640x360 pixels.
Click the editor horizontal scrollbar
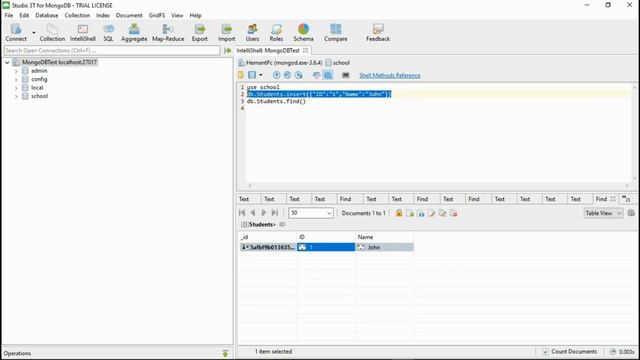click(438, 186)
